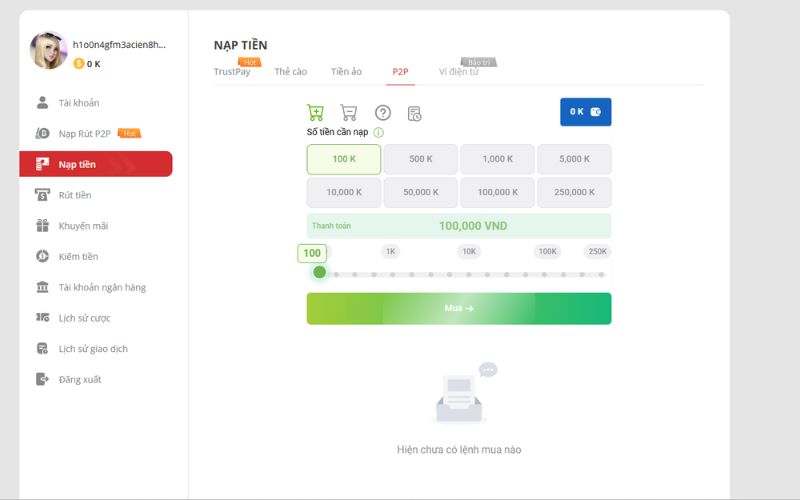
Task: Open Rút tiền menu item
Action: pyautogui.click(x=74, y=195)
